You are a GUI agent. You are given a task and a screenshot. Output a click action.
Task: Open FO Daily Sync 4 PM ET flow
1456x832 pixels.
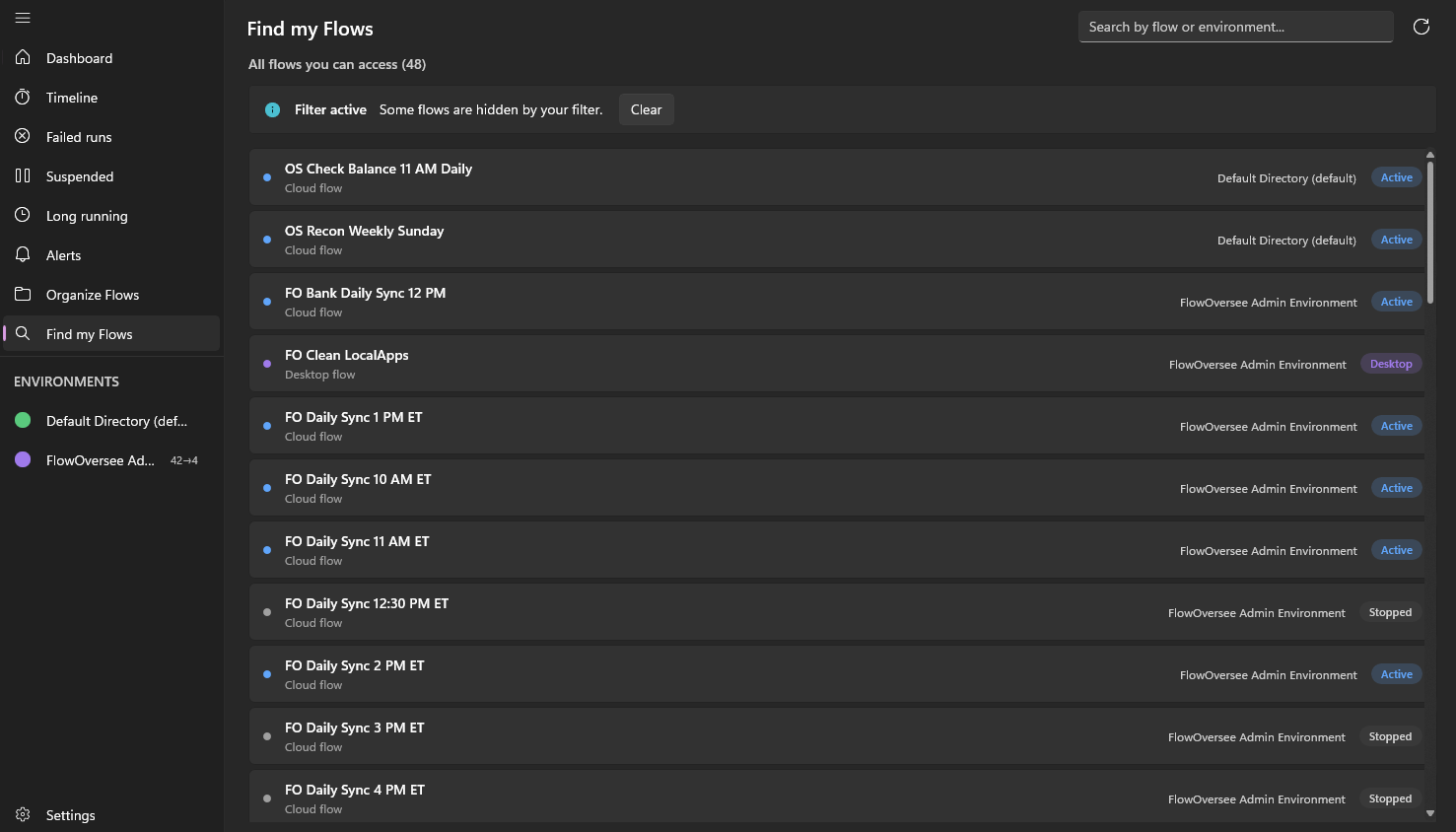[x=837, y=797]
